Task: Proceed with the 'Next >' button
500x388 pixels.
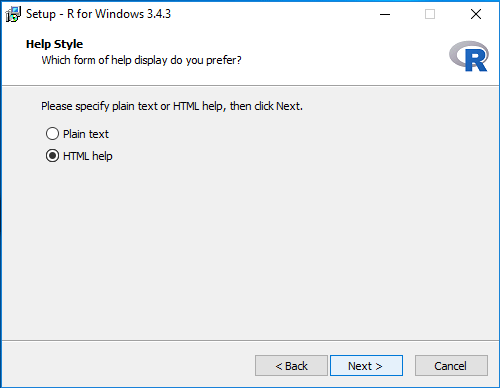Action: pos(366,366)
